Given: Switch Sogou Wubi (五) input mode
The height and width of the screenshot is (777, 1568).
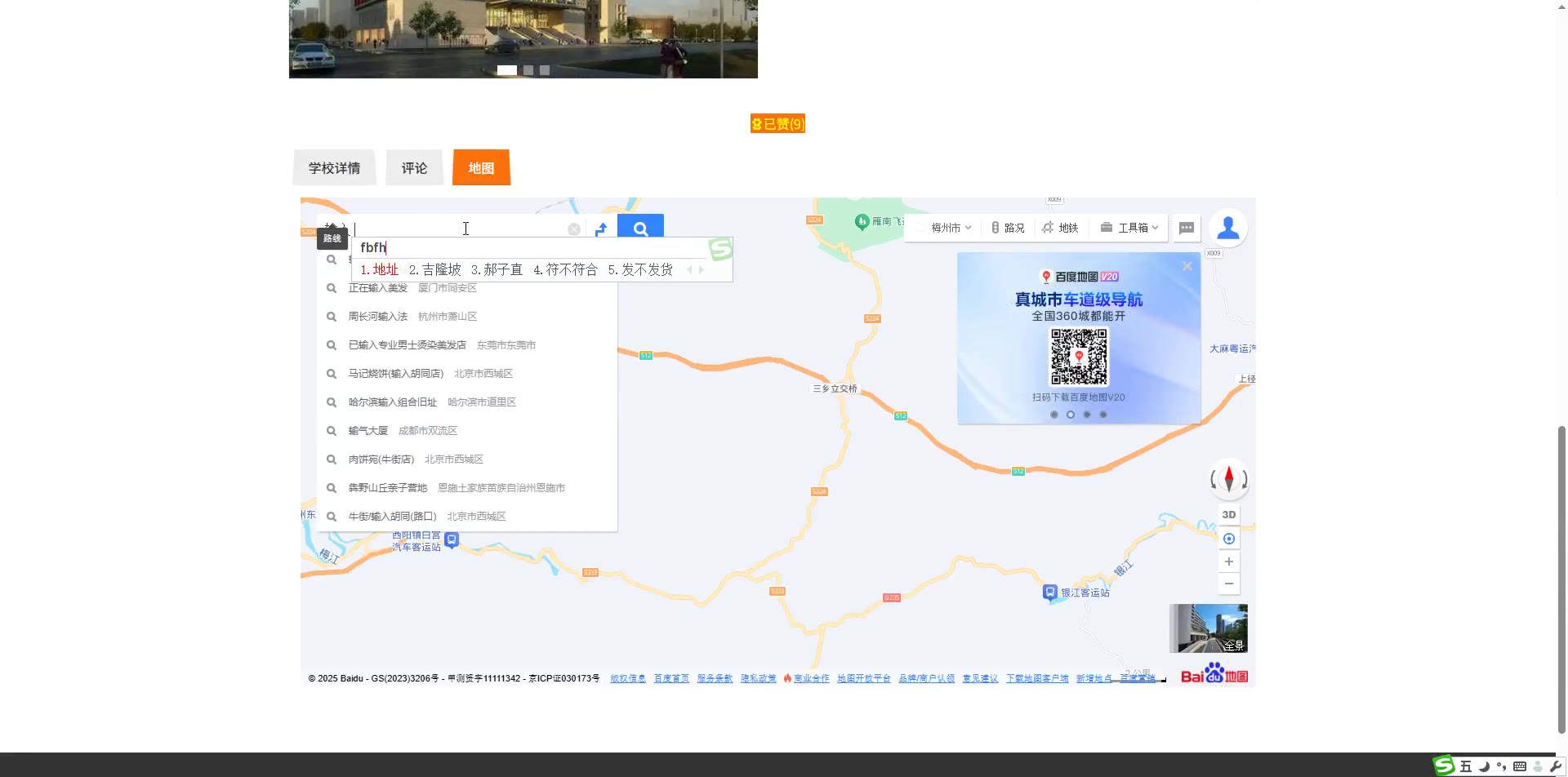Looking at the screenshot, I should [x=1466, y=766].
